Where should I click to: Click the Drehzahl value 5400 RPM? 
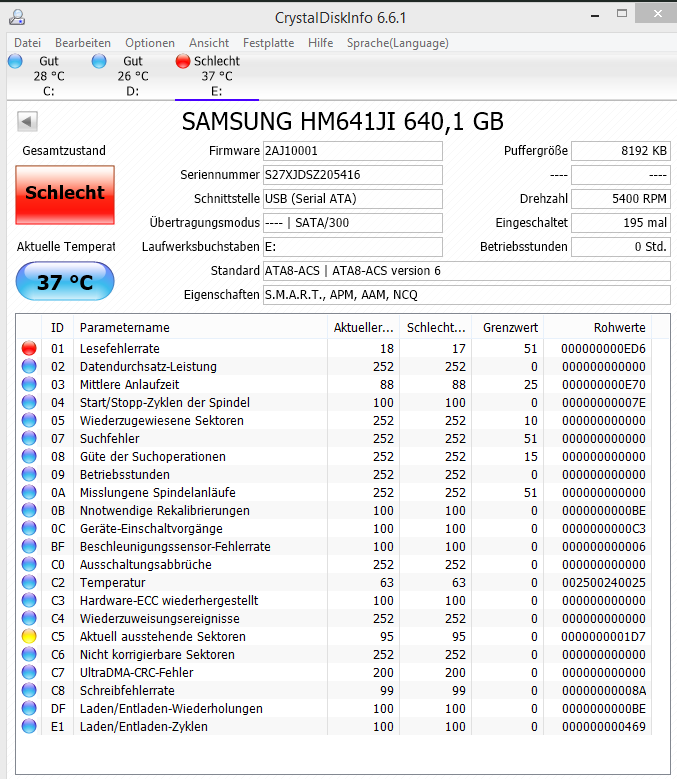click(621, 199)
